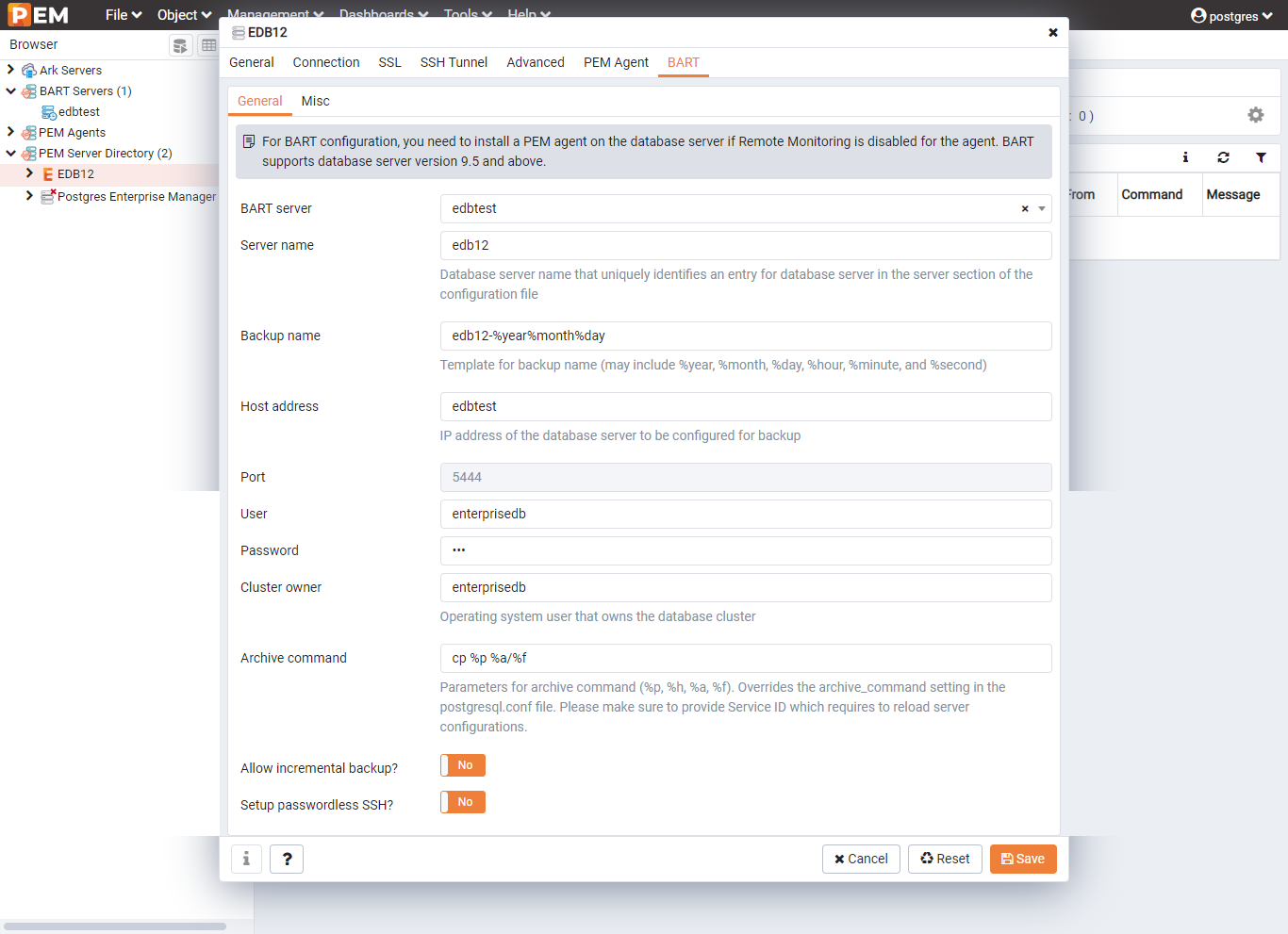Toggle Setup passwordless SSH switch
Screen dimensions: 1288x934
tap(462, 802)
